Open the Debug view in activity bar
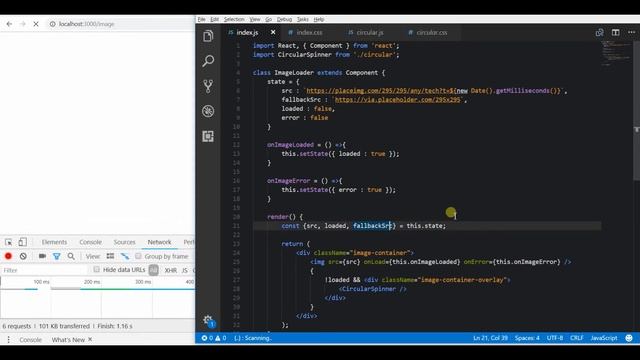The image size is (640, 360). (x=208, y=111)
